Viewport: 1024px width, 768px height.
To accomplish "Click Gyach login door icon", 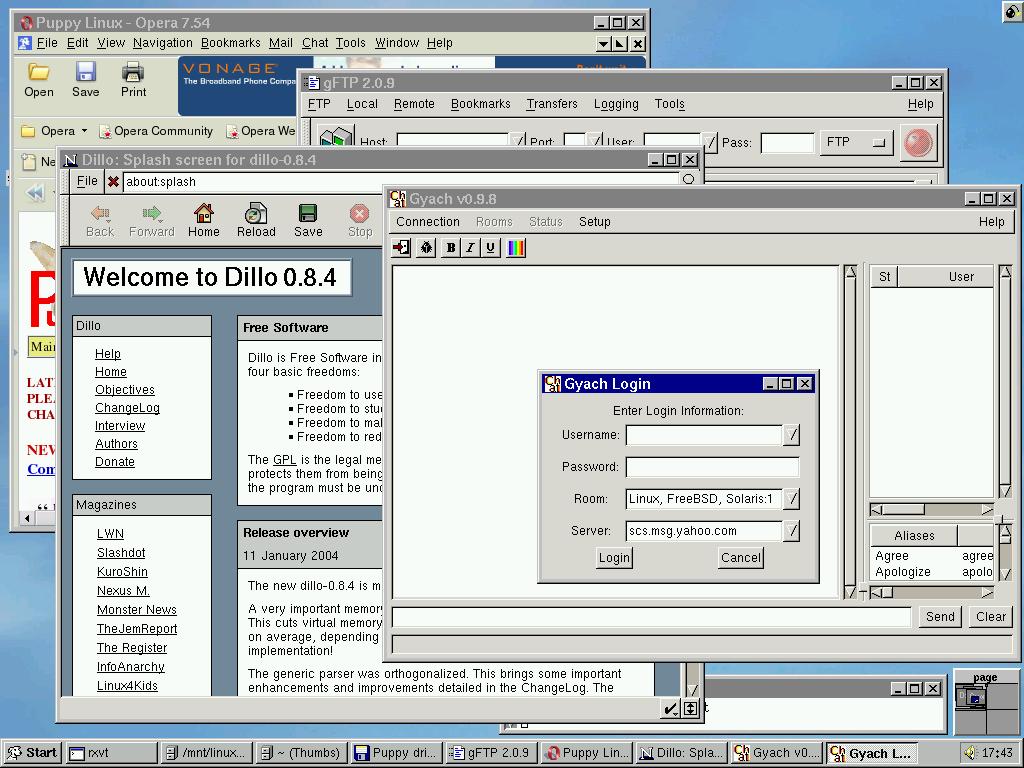I will [x=402, y=248].
